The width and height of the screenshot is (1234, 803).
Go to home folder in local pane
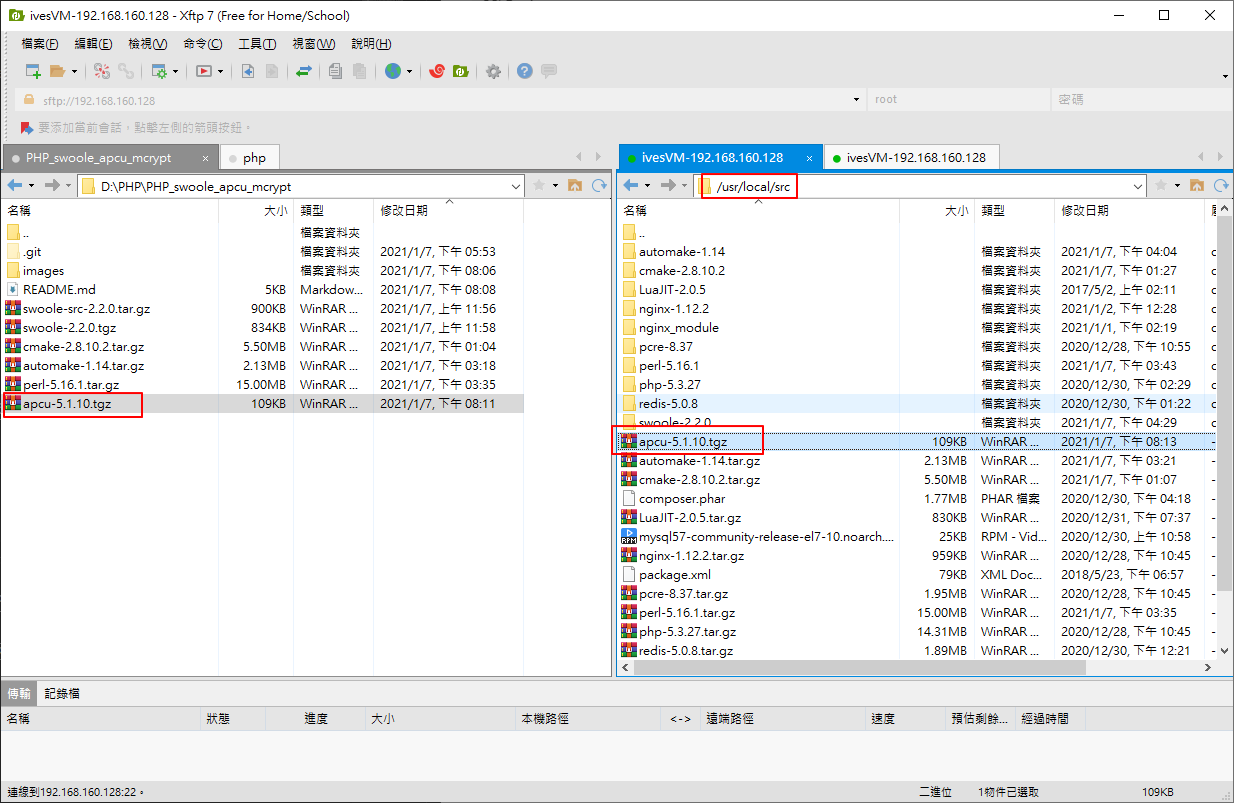[575, 186]
